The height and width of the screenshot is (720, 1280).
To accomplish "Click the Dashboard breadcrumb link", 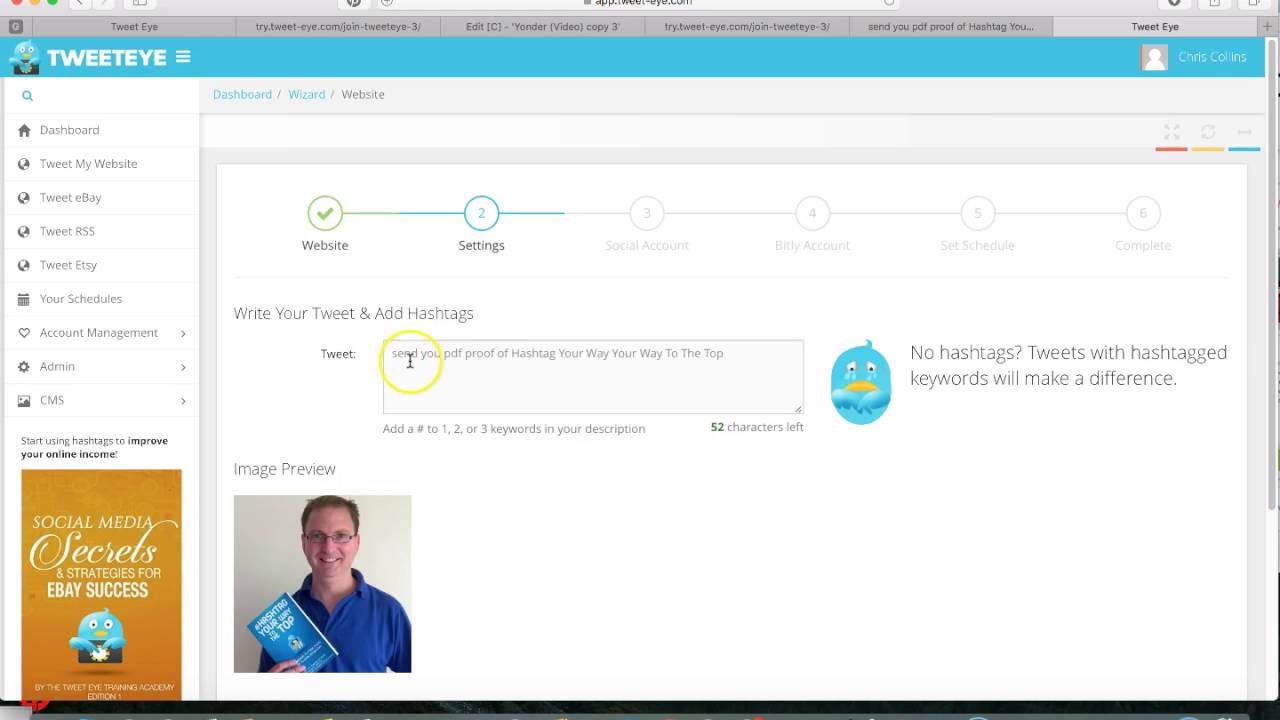I will [242, 94].
